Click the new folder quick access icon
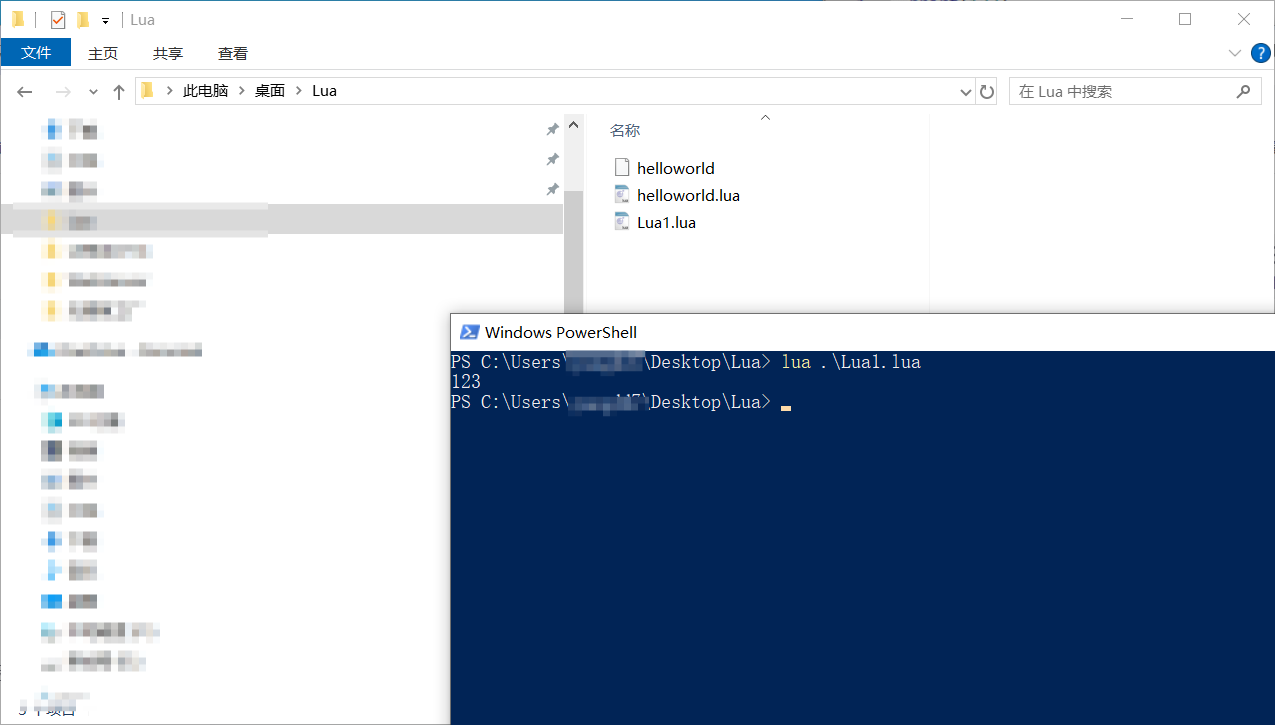This screenshot has height=725, width=1275. click(x=83, y=20)
